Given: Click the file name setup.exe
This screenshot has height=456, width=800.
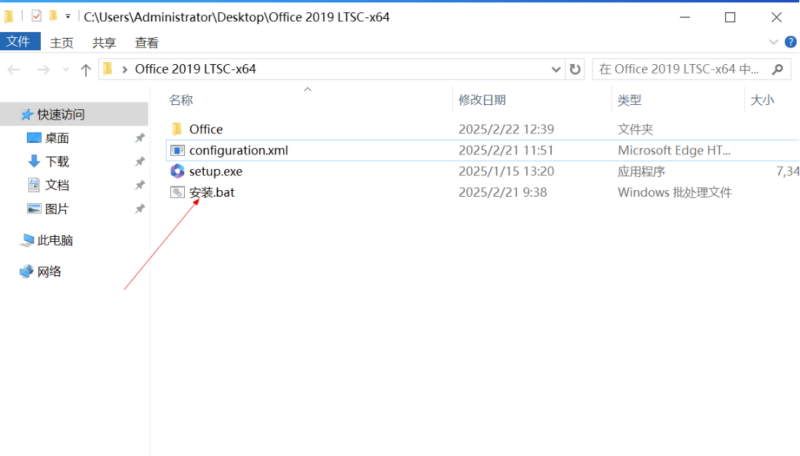Looking at the screenshot, I should [216, 171].
